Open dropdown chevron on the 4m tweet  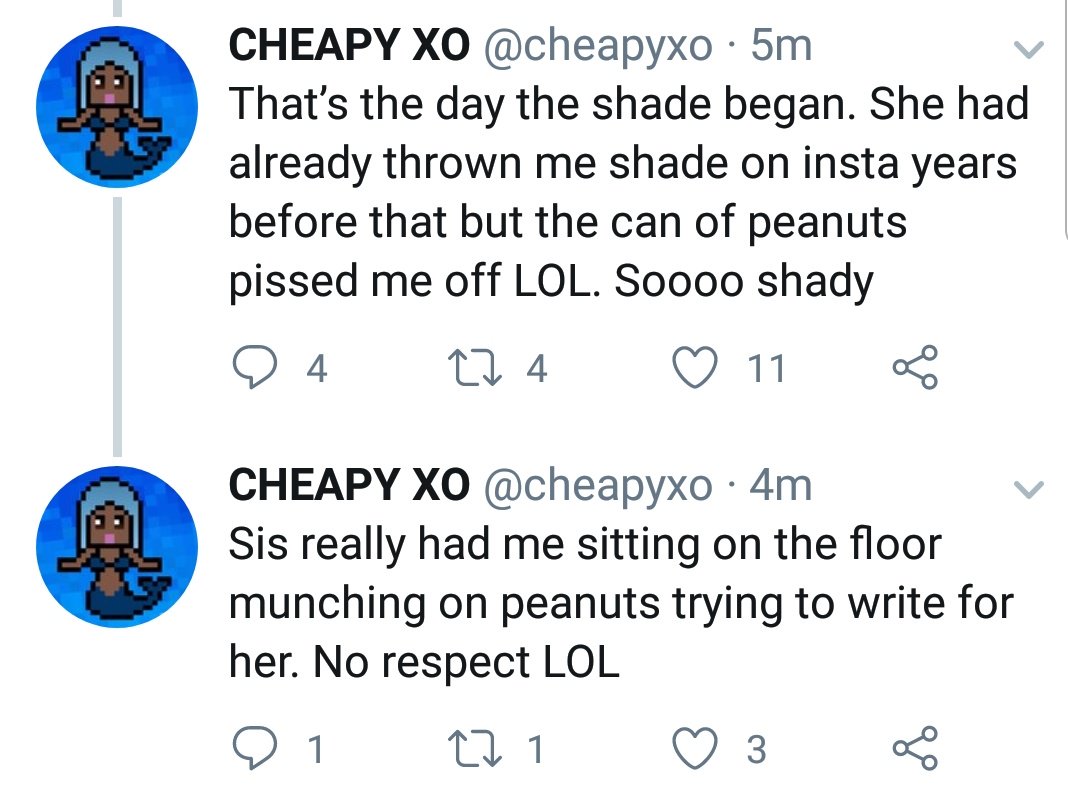coord(1029,489)
